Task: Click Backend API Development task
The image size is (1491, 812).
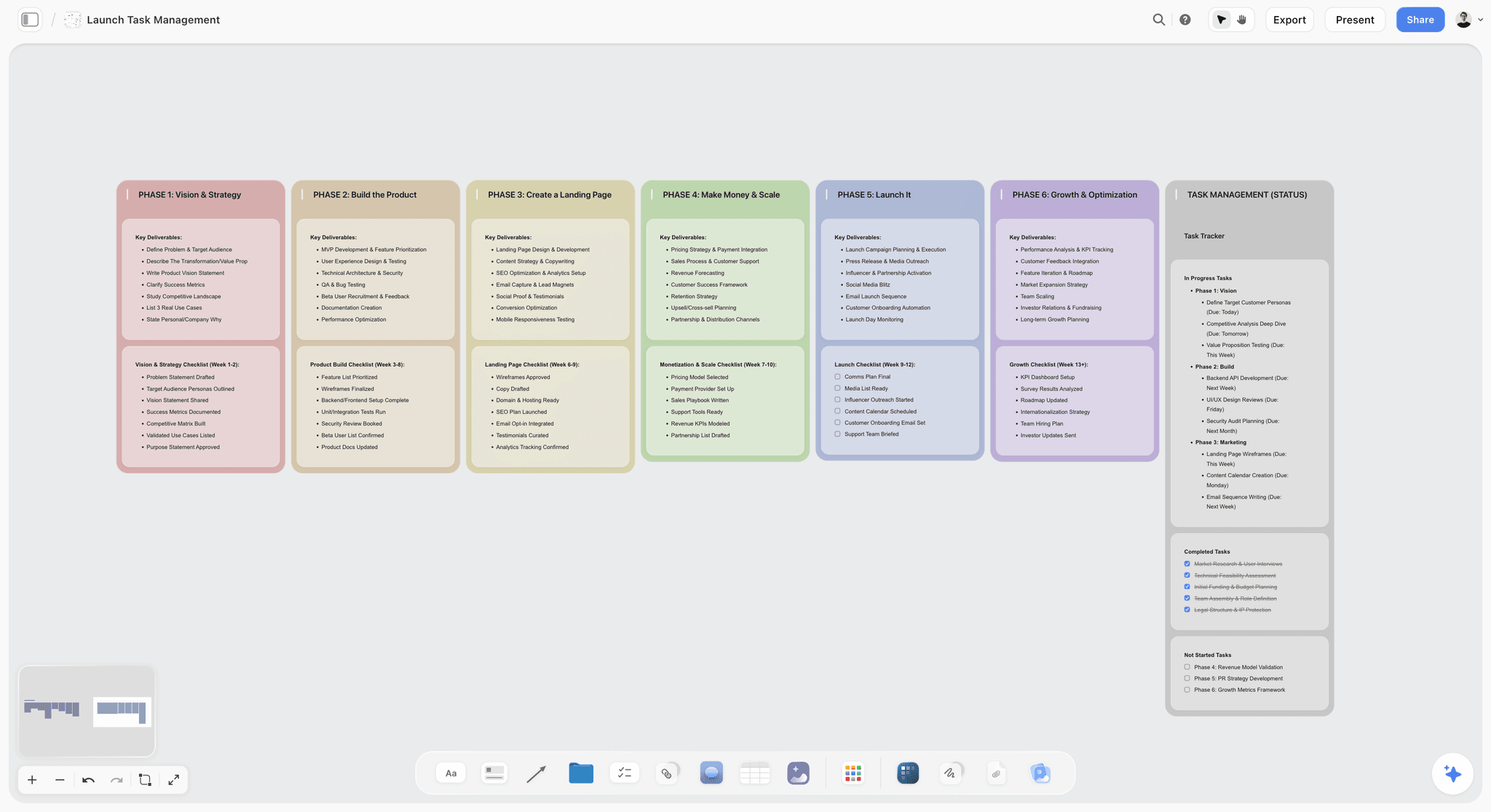Action: tap(1247, 383)
